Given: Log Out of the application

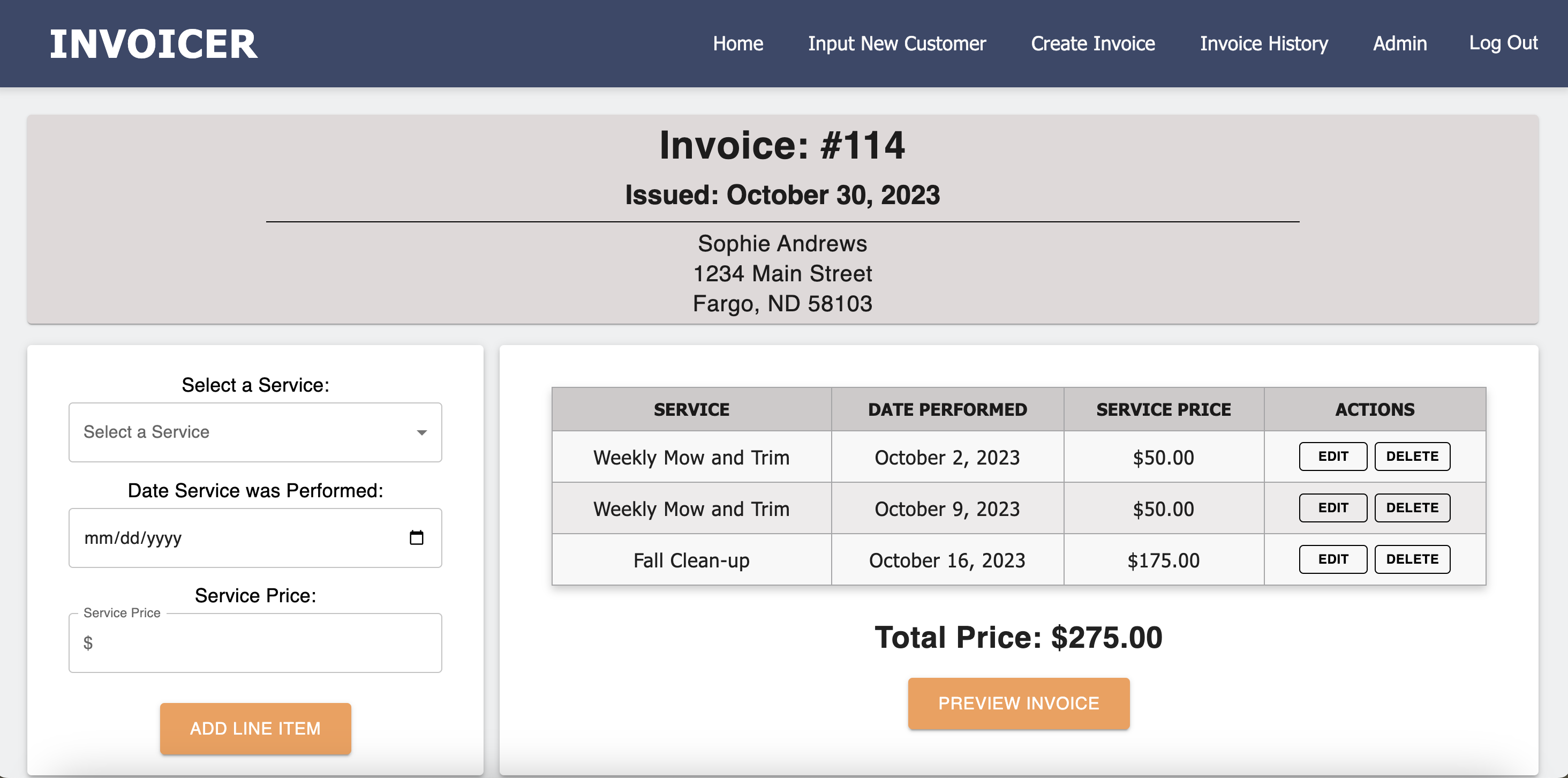Looking at the screenshot, I should [x=1503, y=43].
